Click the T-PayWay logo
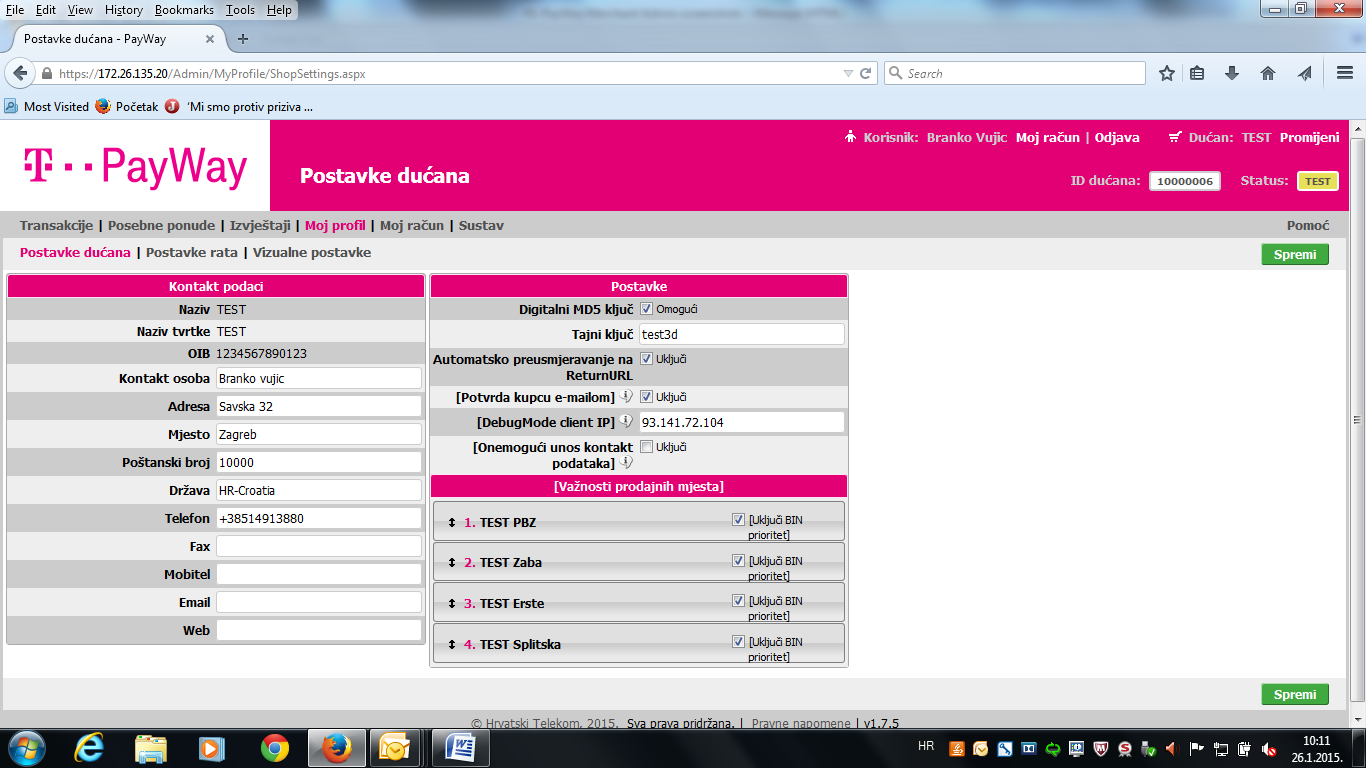 click(135, 166)
